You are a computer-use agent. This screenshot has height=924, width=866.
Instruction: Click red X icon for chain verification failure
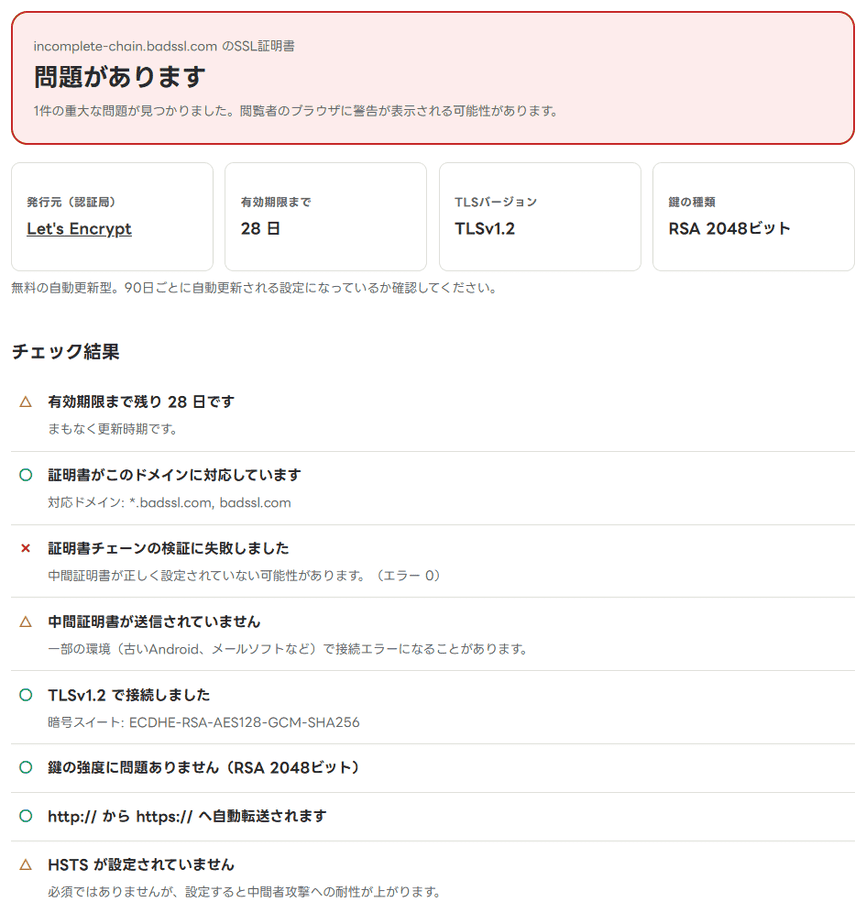pos(25,548)
